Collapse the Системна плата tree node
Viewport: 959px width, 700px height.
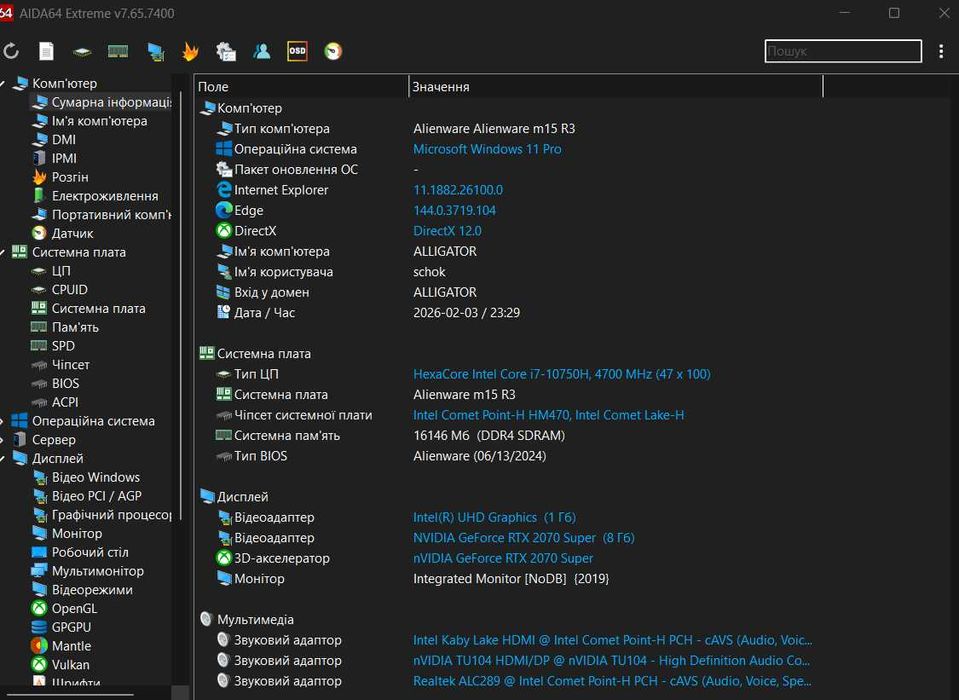[2, 252]
